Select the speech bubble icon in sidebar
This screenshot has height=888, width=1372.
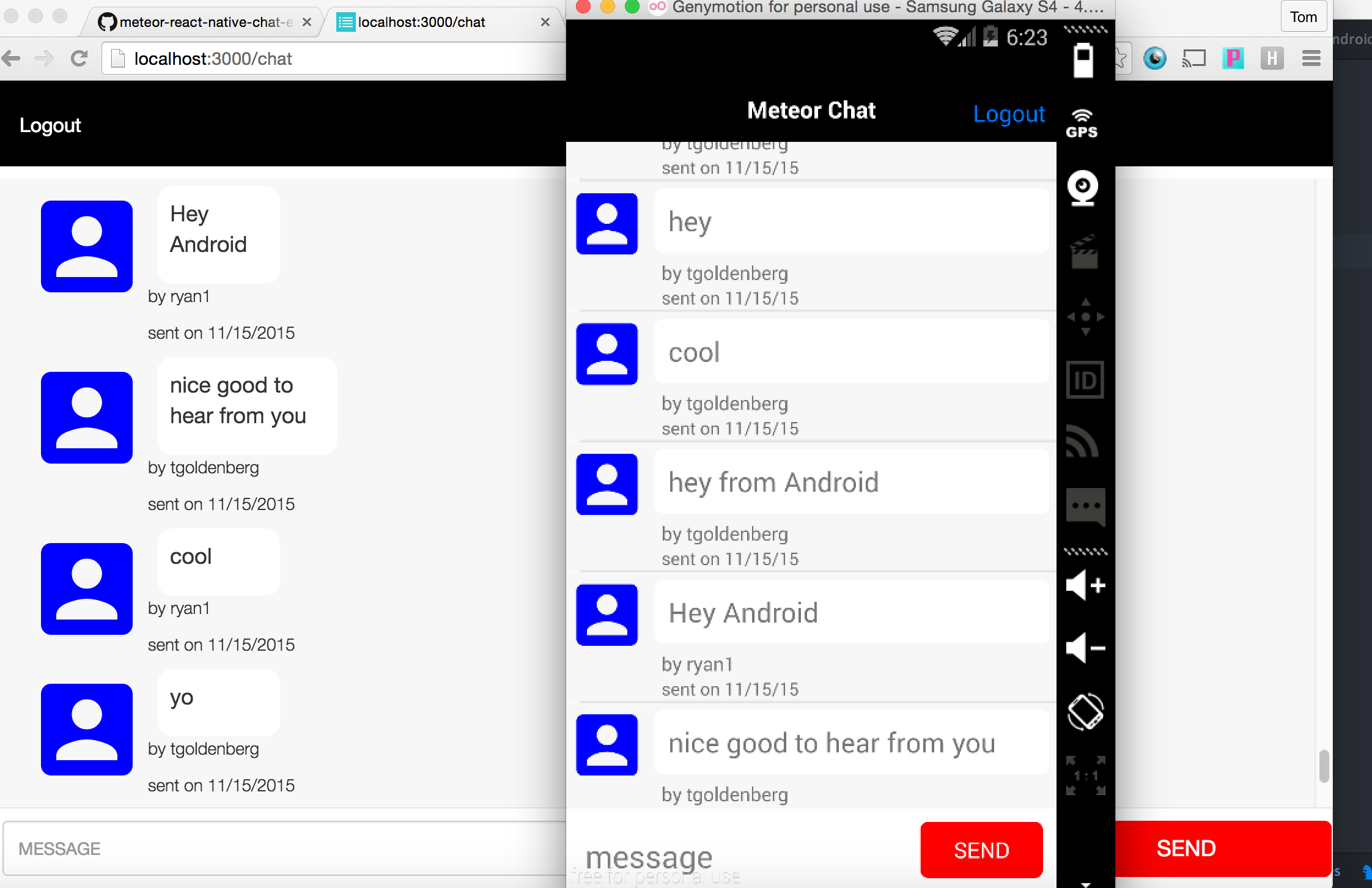(x=1085, y=505)
